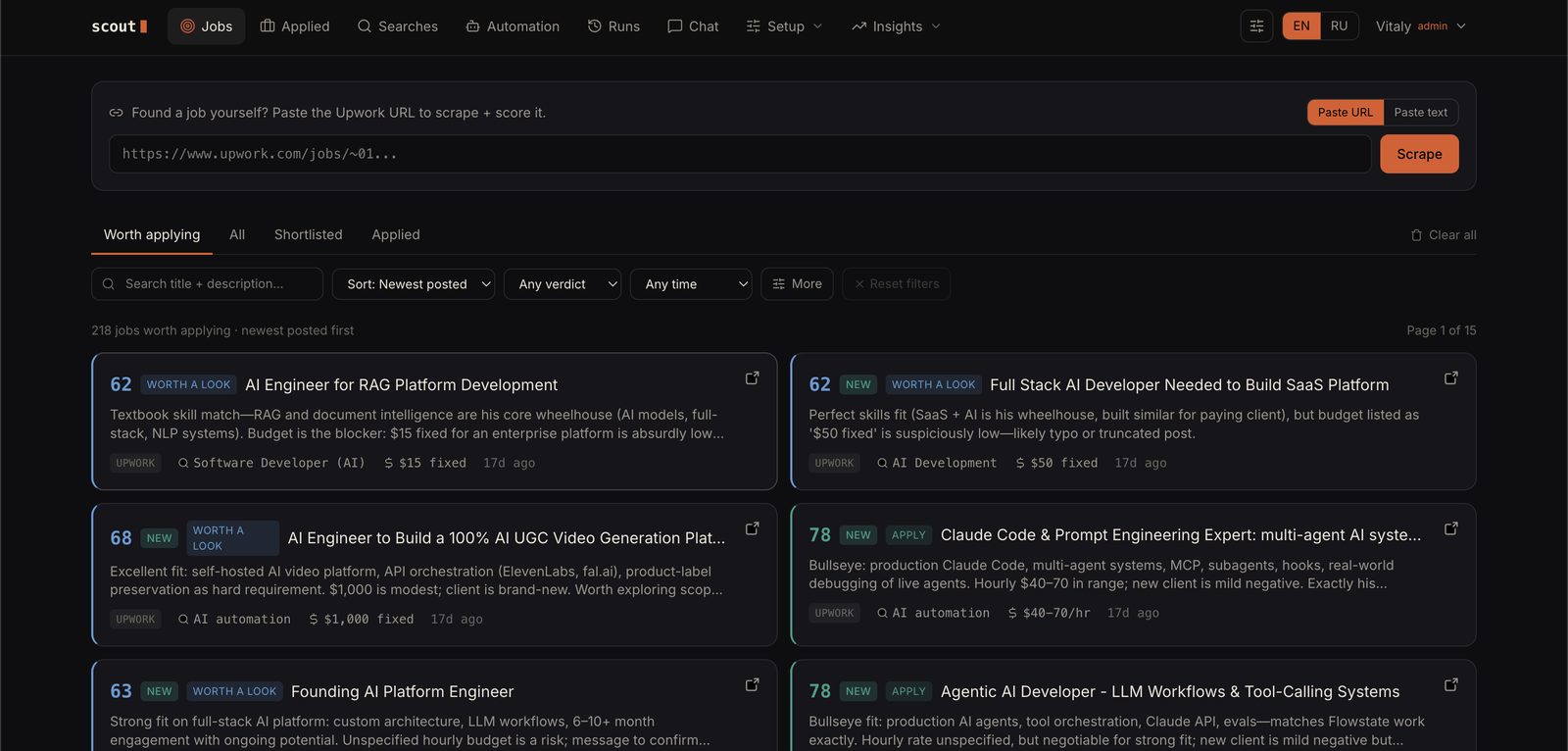The width and height of the screenshot is (1568, 751).
Task: Open the Any verdict dropdown
Action: tap(563, 284)
